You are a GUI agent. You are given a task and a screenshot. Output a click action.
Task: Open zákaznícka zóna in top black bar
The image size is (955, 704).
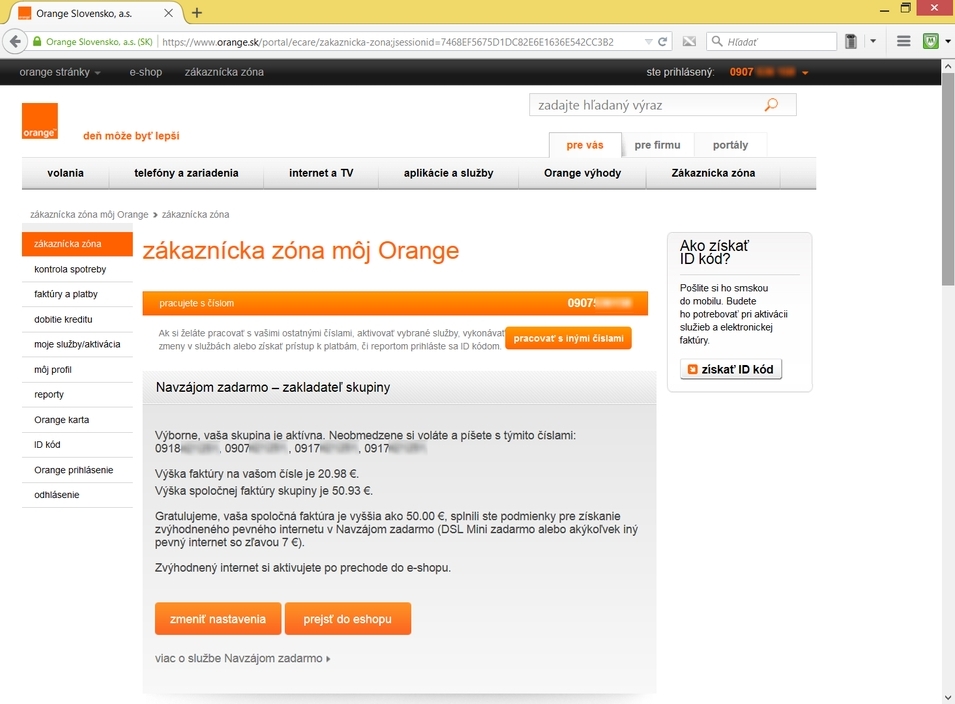224,72
